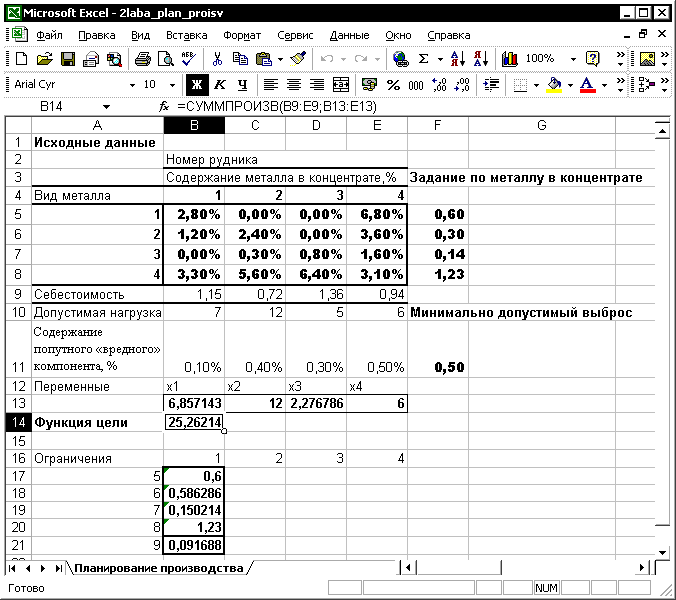This screenshot has height=600, width=676.
Task: Click the AutoSum sigma icon
Action: (x=424, y=59)
